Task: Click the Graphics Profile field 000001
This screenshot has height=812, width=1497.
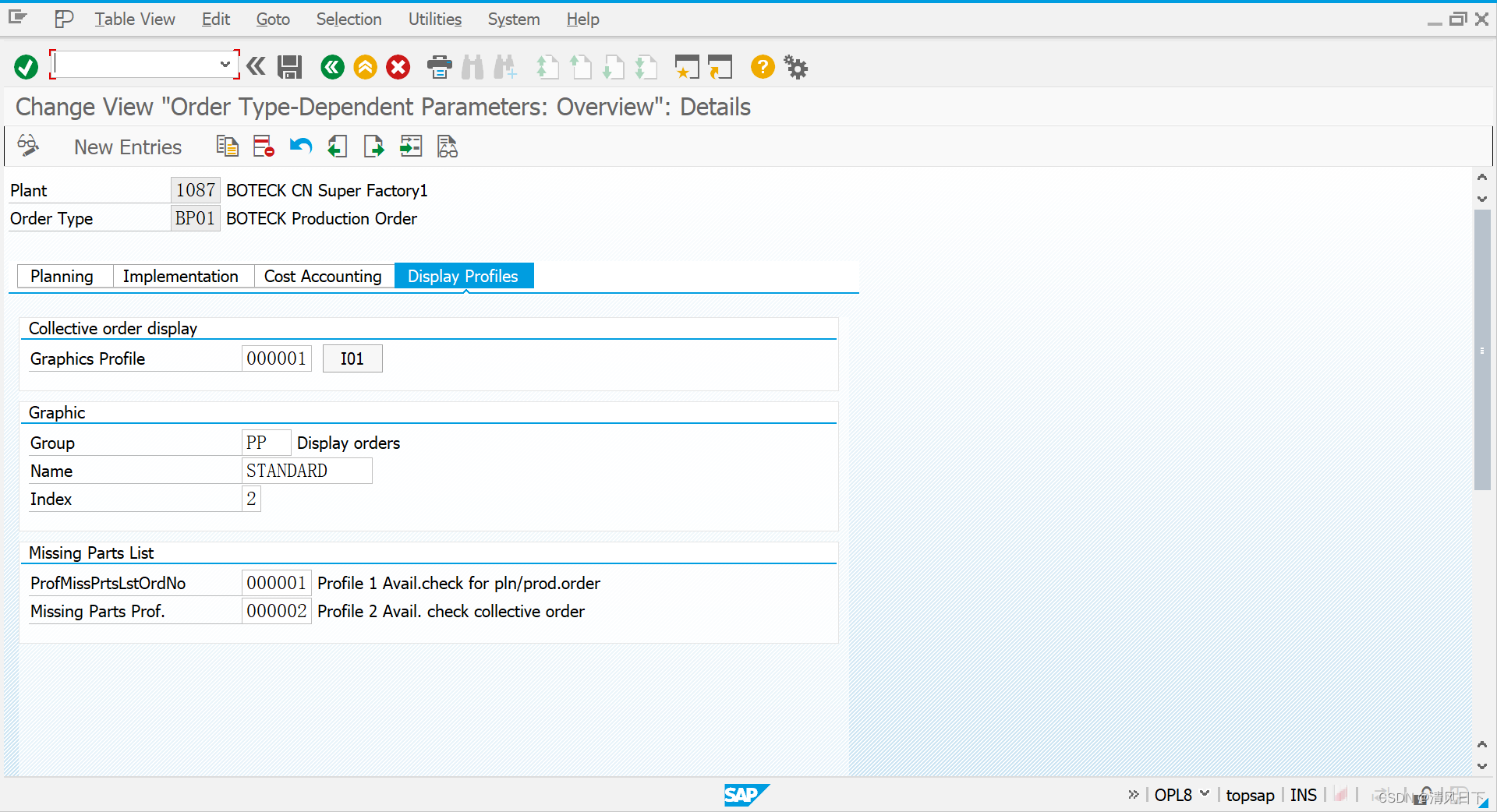Action: tap(277, 358)
